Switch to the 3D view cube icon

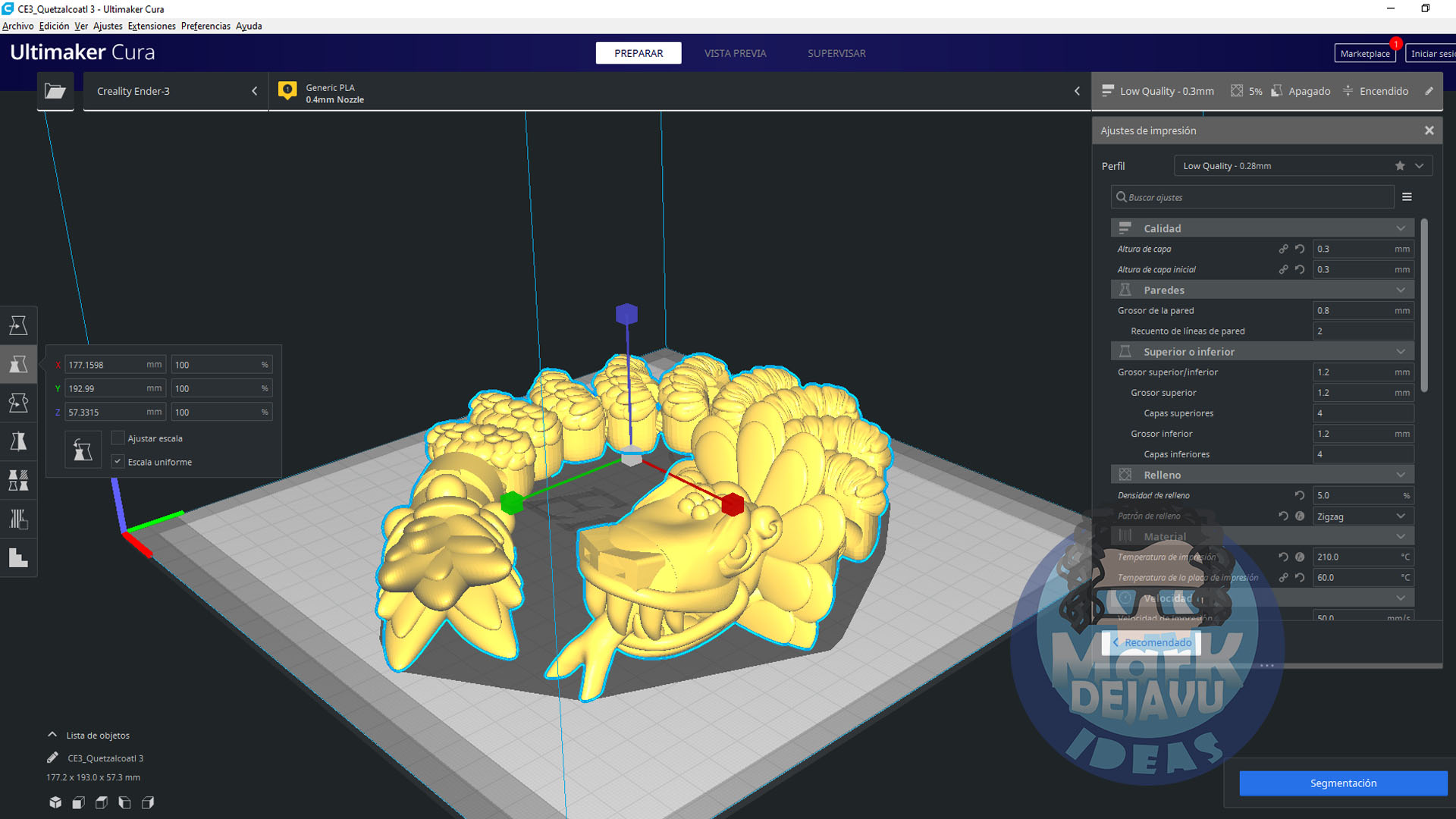tap(55, 802)
